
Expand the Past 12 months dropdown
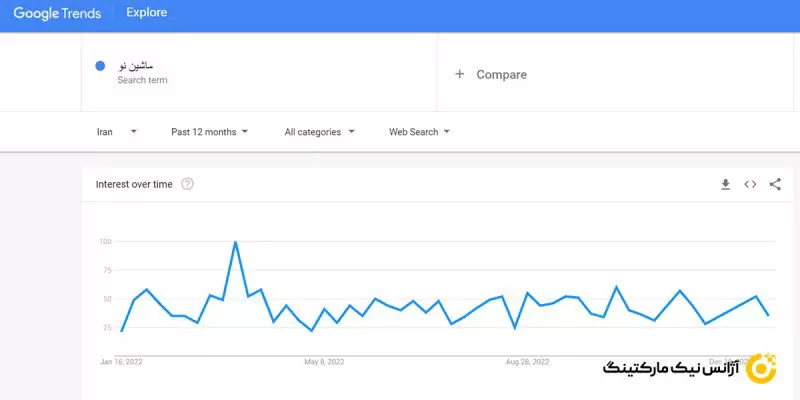pyautogui.click(x=209, y=131)
